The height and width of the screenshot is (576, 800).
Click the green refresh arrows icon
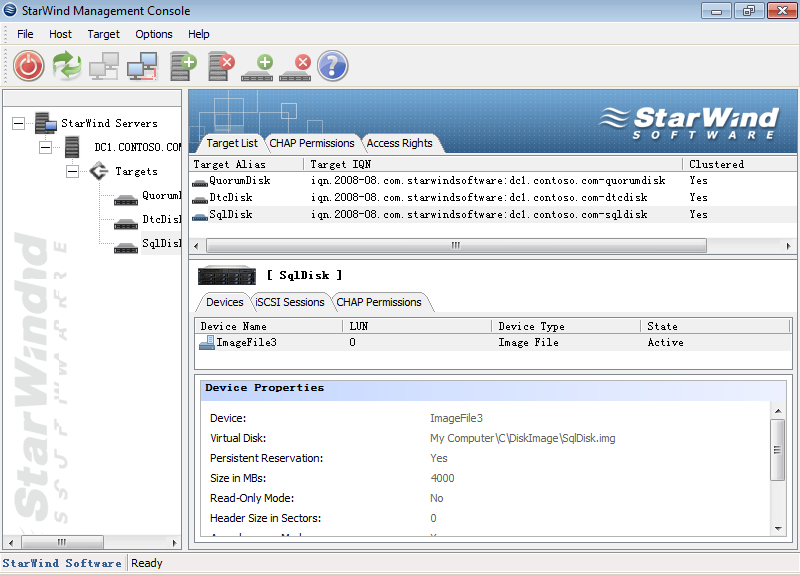coord(67,66)
